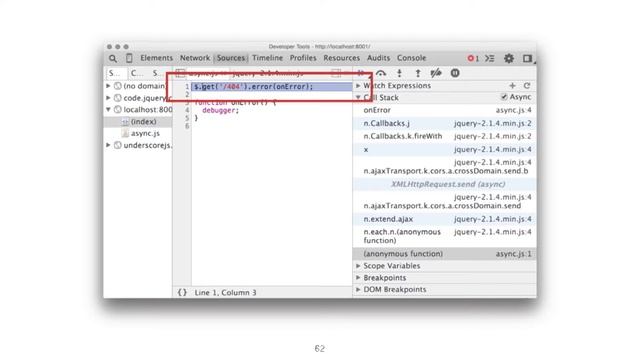The height and width of the screenshot is (360, 640).
Task: Click the dock side toggle icon
Action: click(x=527, y=58)
